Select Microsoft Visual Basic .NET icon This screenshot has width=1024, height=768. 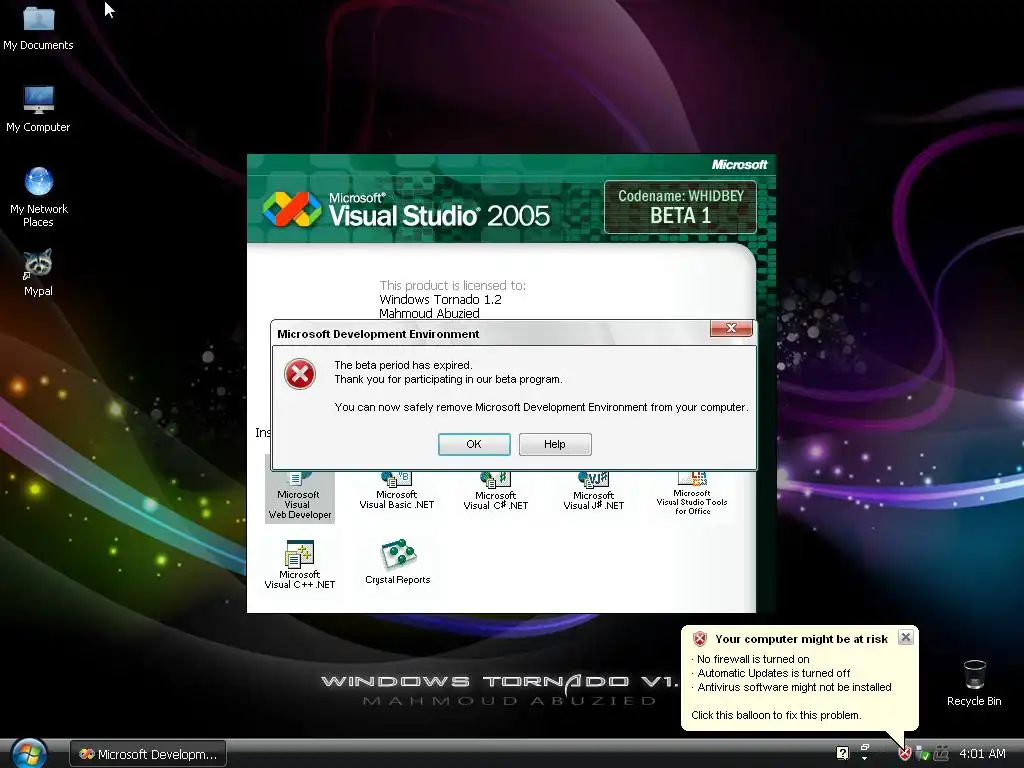click(396, 490)
